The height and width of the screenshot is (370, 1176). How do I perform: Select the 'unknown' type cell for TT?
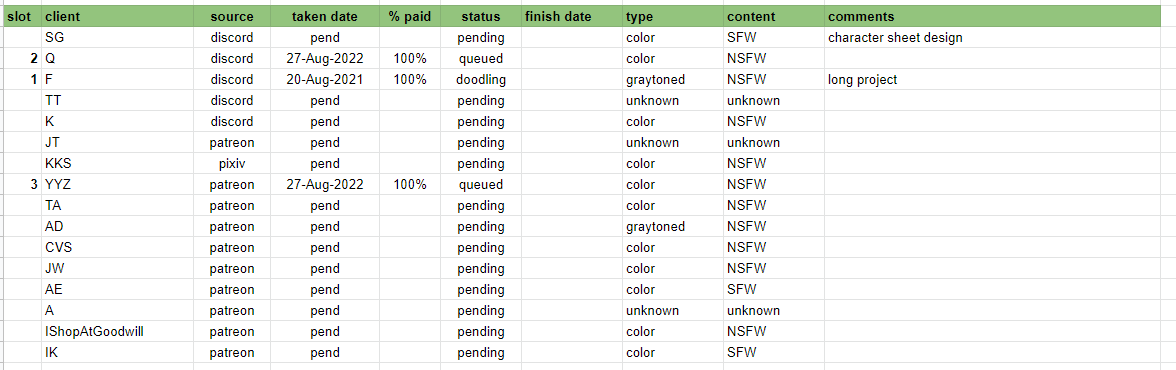coord(673,101)
